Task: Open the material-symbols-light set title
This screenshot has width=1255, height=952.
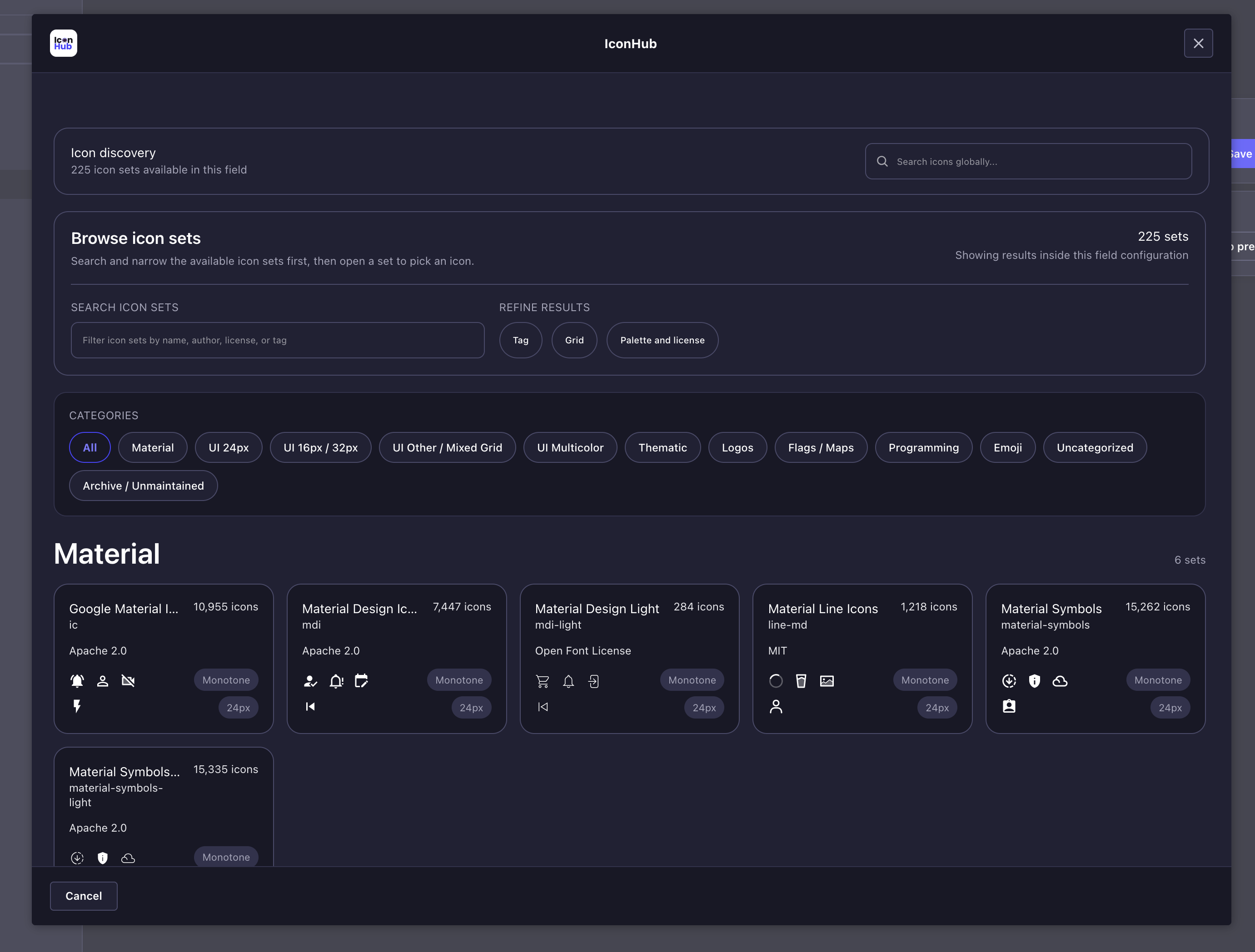Action: point(124,772)
